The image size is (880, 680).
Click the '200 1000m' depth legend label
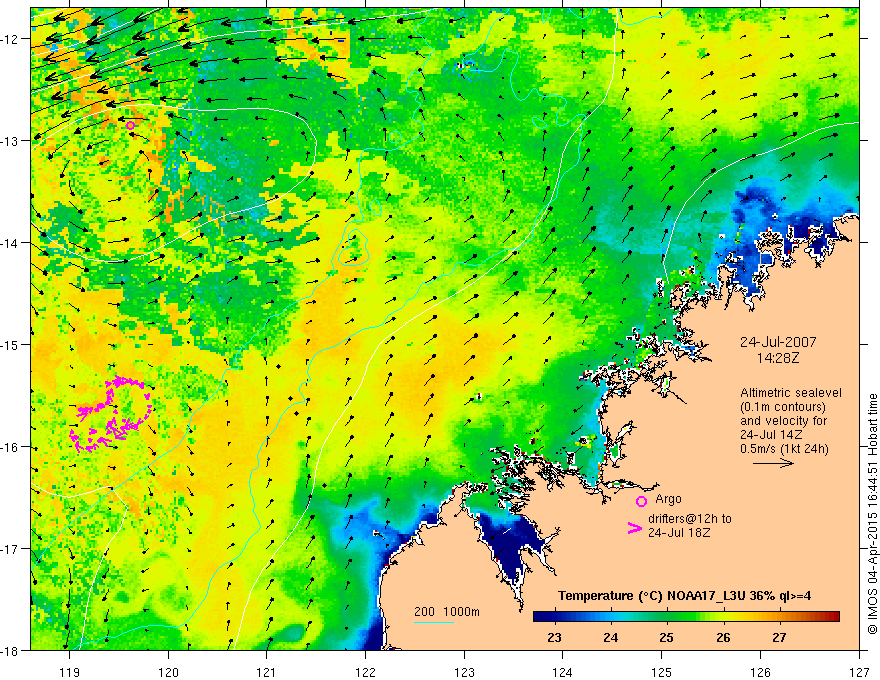447,612
